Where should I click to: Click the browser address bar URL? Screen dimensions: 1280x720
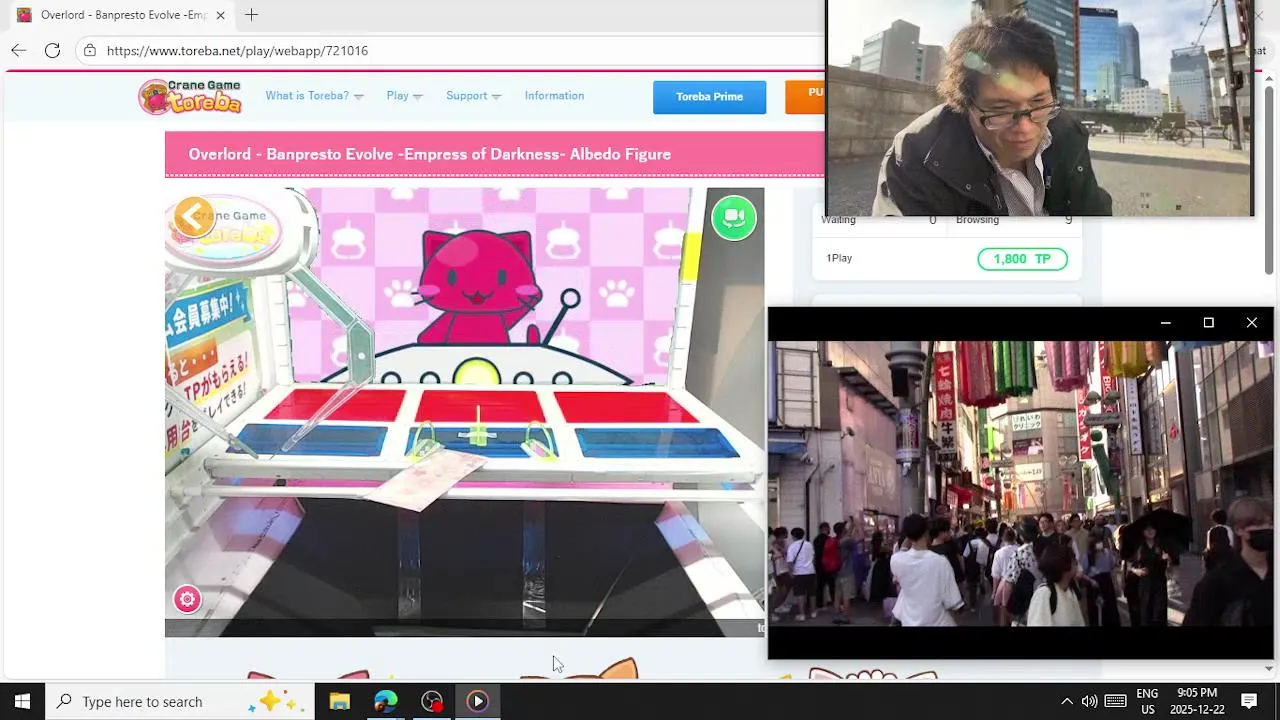point(237,50)
